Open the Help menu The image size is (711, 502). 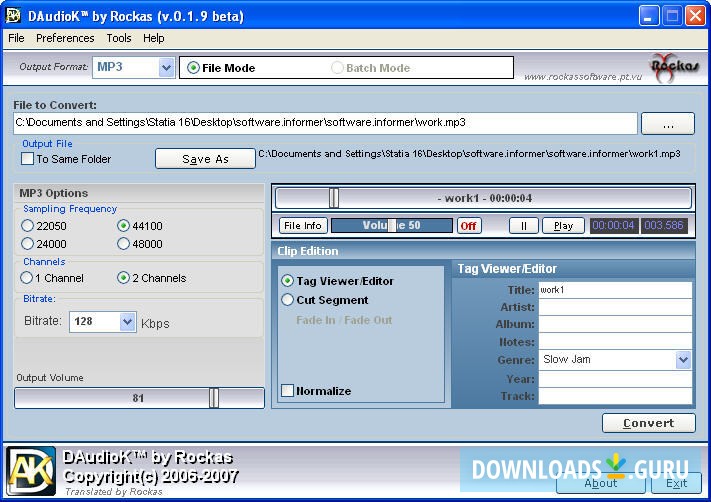click(x=154, y=38)
